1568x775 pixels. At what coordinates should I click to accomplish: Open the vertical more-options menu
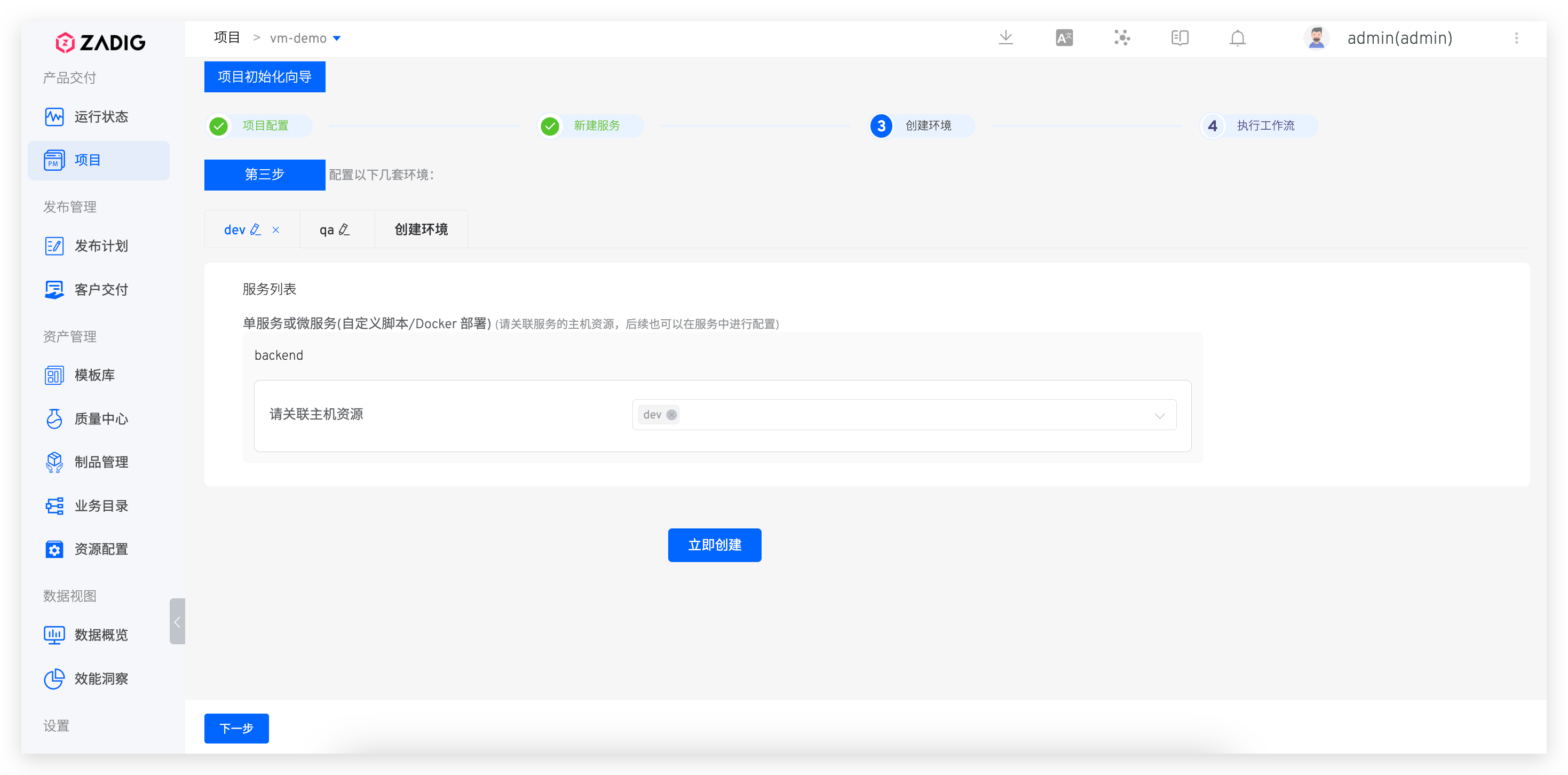tap(1516, 38)
